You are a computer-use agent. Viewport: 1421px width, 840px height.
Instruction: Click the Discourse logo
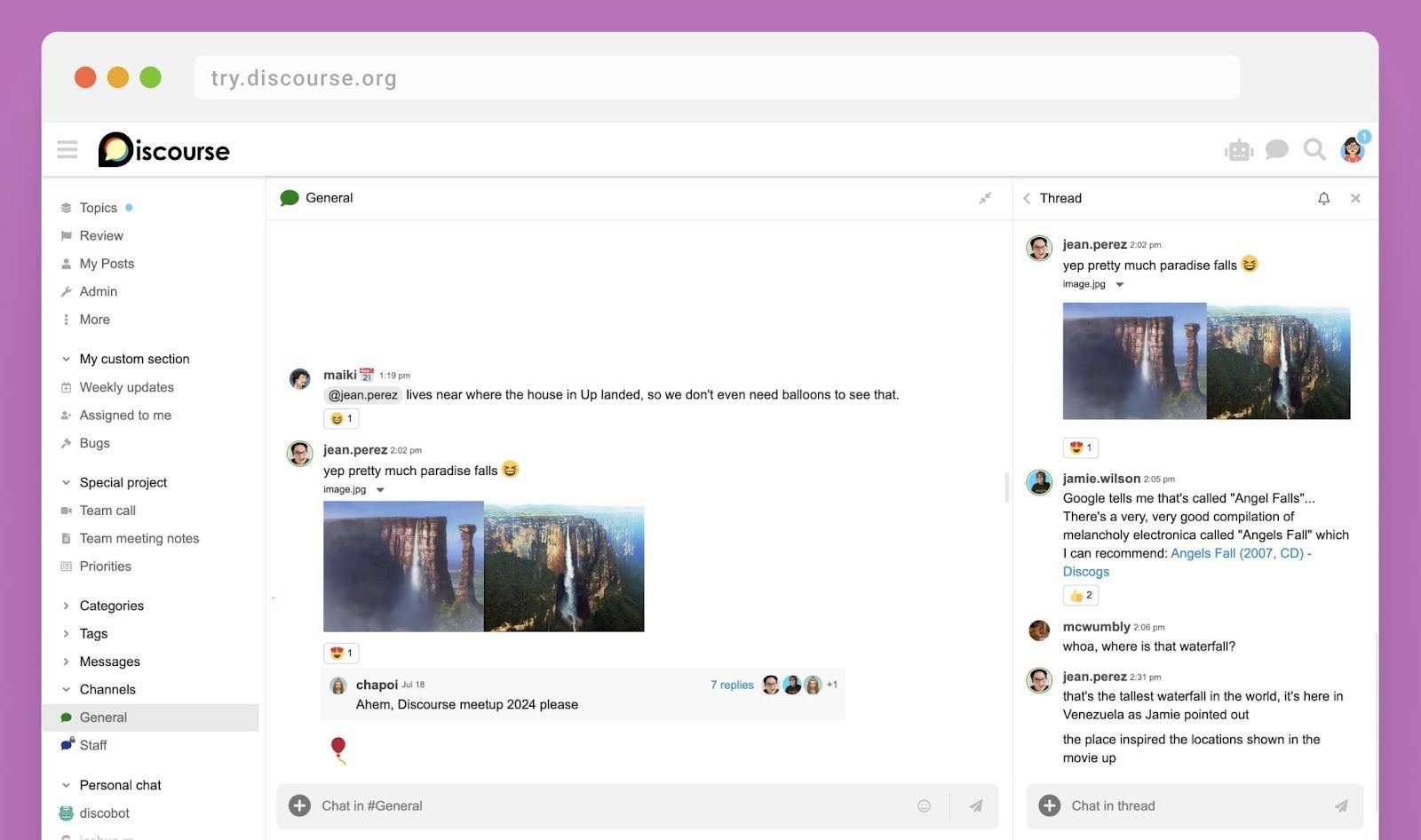[x=164, y=149]
